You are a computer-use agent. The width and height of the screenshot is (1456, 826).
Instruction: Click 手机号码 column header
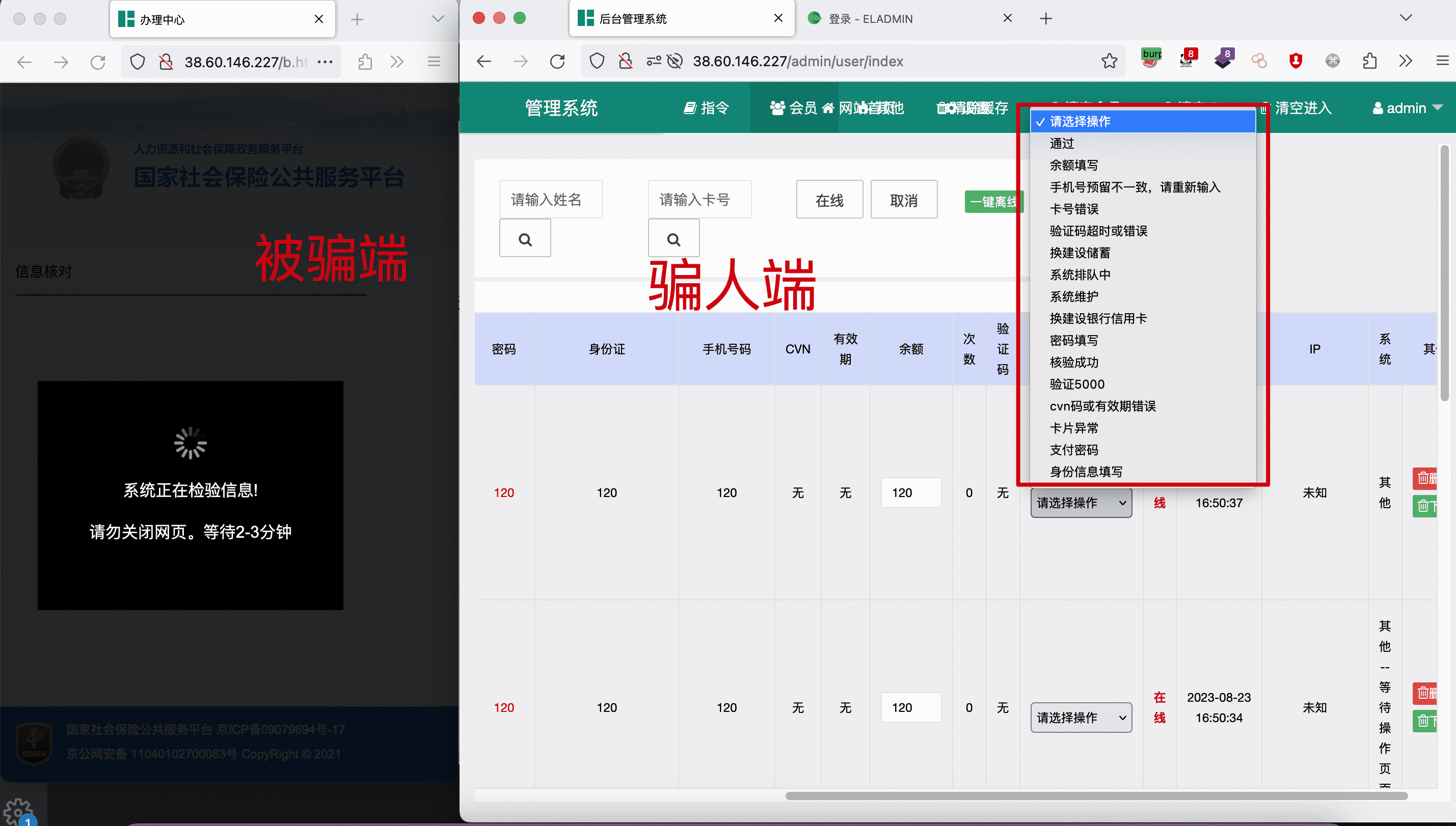point(726,349)
